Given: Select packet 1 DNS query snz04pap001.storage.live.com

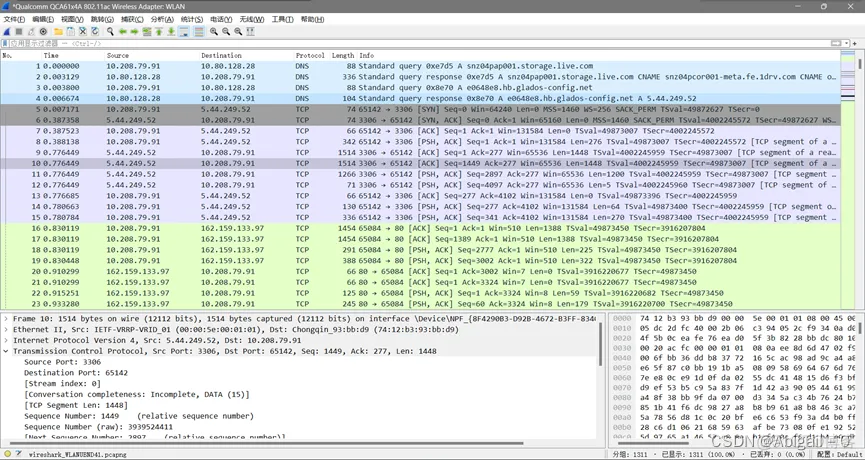Looking at the screenshot, I should tap(420, 66).
